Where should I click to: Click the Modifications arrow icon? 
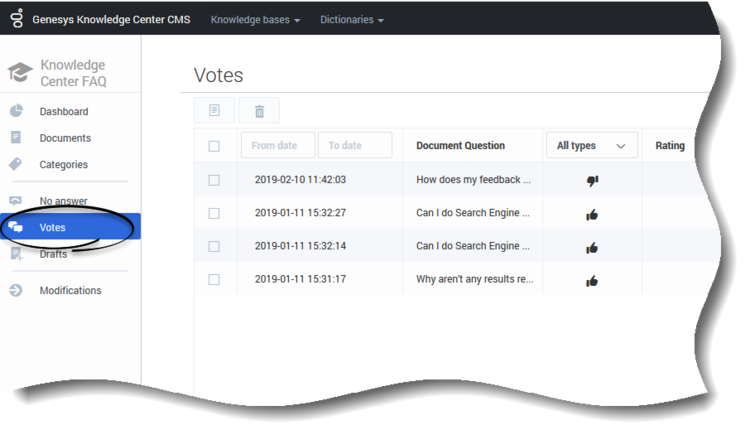point(16,290)
